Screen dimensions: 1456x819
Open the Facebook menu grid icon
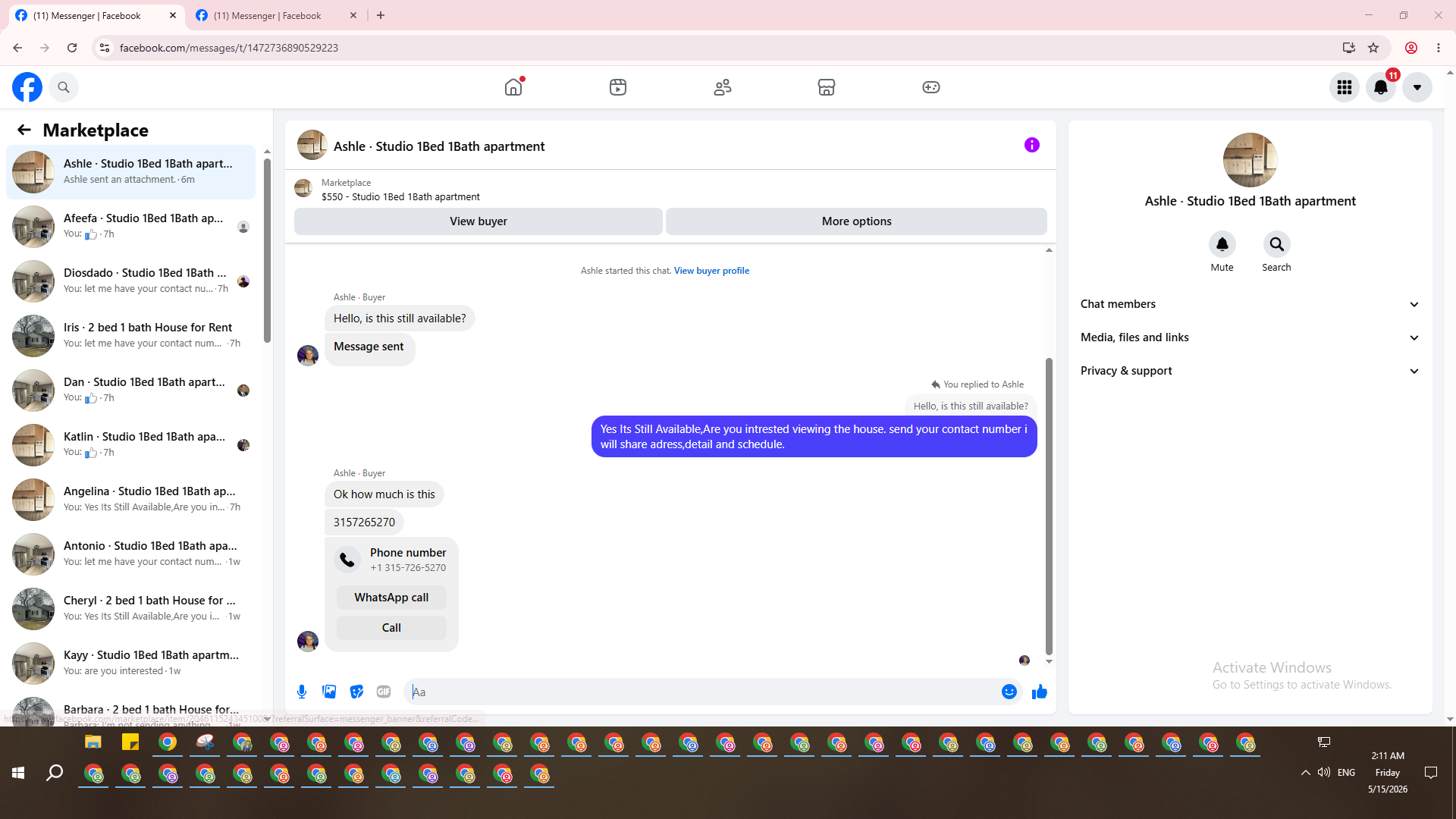1345,87
